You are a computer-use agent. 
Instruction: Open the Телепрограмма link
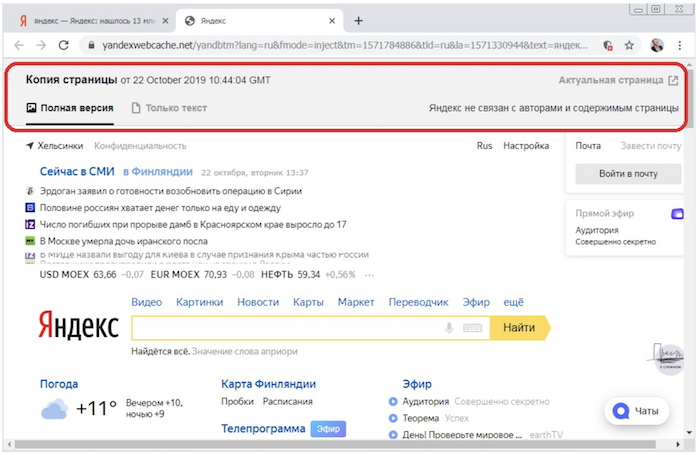point(263,429)
